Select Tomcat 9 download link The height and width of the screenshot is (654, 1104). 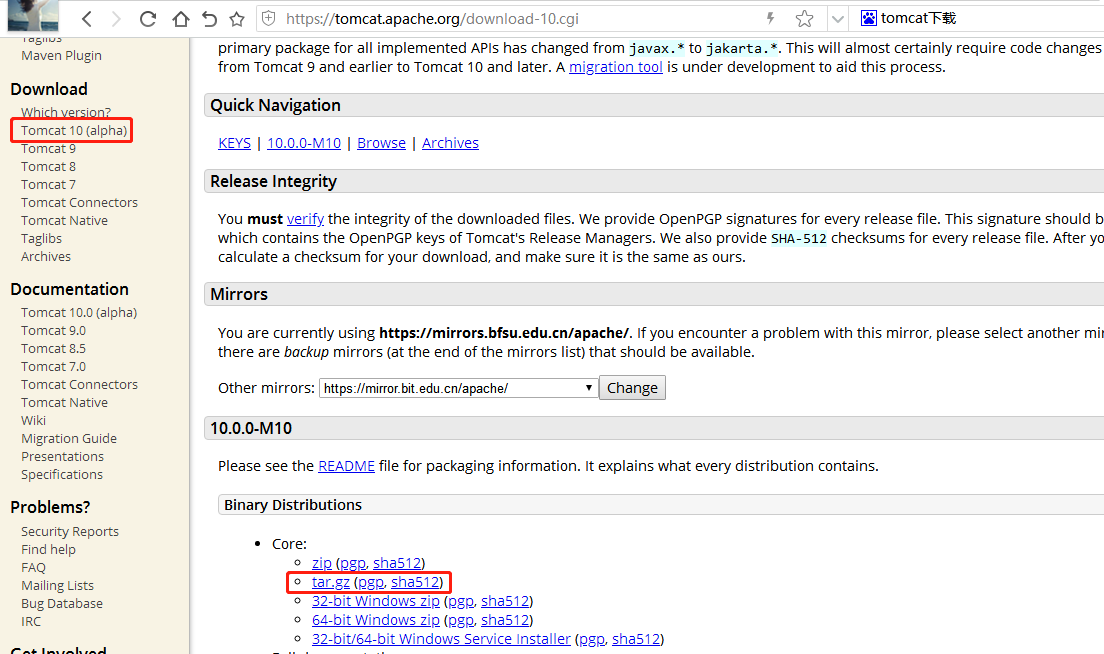[49, 149]
